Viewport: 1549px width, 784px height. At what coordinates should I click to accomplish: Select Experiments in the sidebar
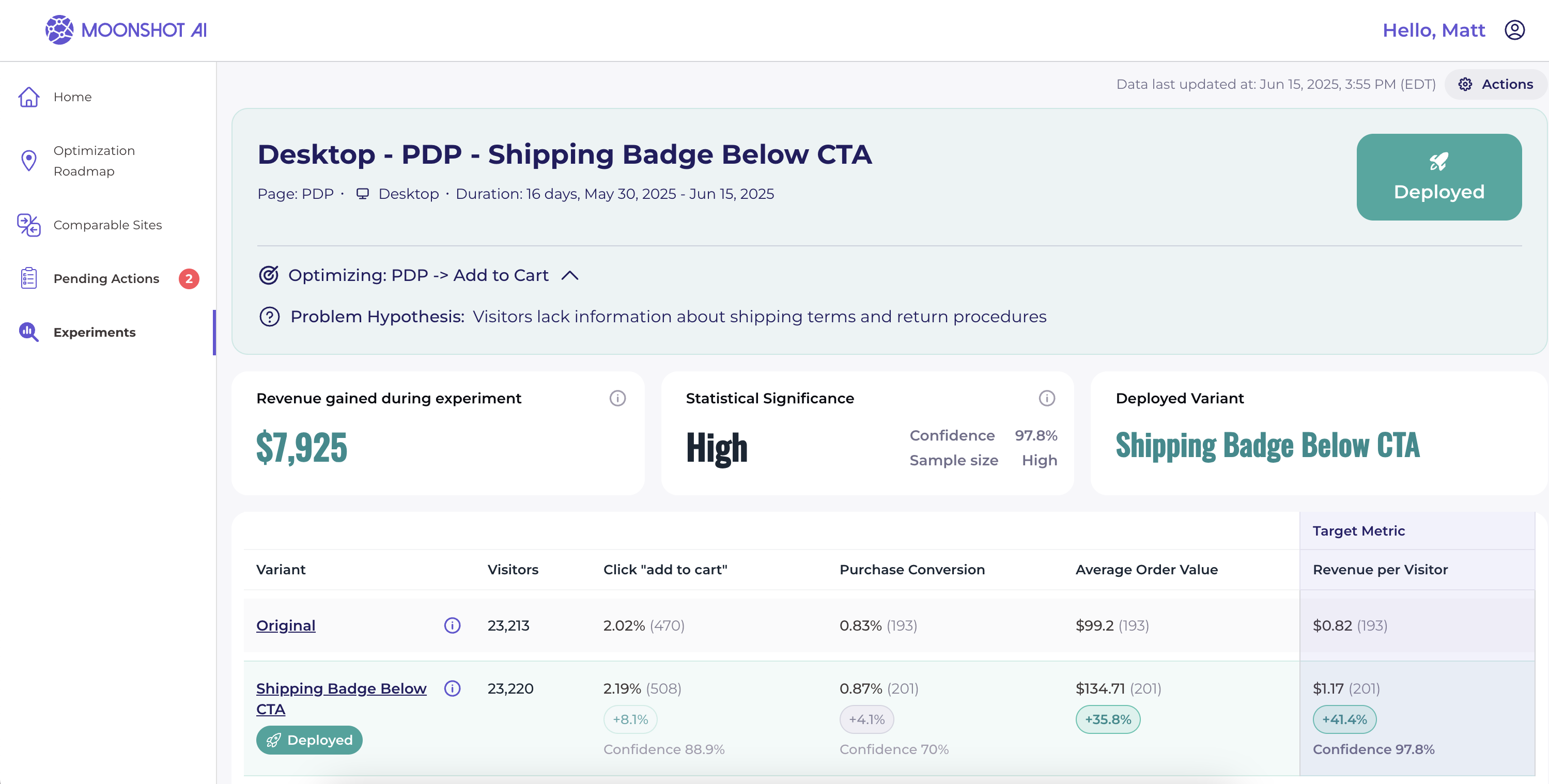tap(95, 332)
